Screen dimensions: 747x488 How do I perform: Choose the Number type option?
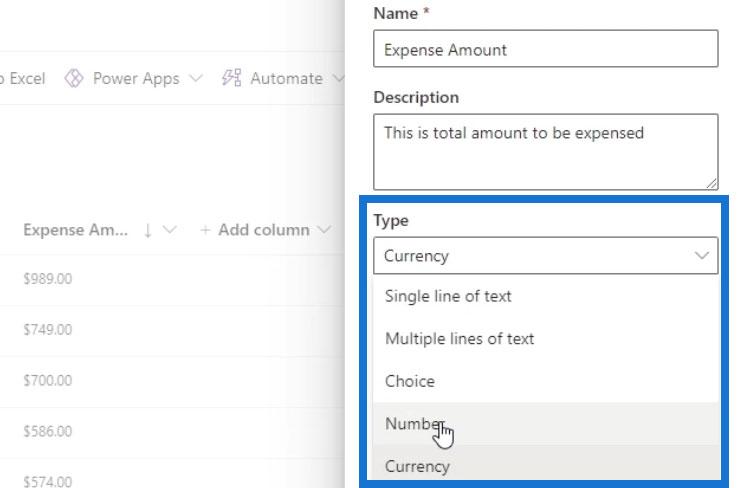click(x=546, y=424)
